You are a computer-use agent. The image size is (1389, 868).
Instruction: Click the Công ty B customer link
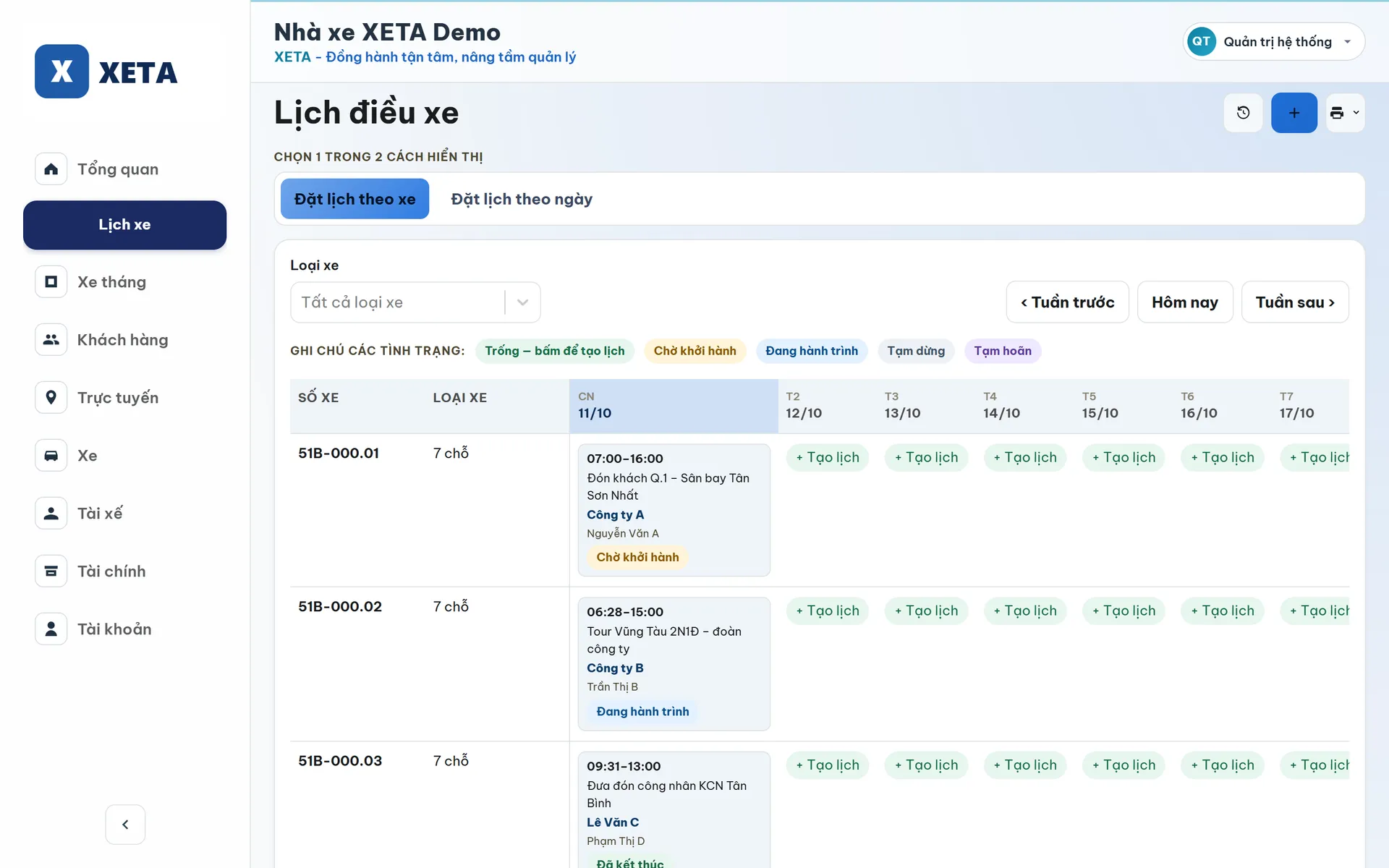[615, 668]
